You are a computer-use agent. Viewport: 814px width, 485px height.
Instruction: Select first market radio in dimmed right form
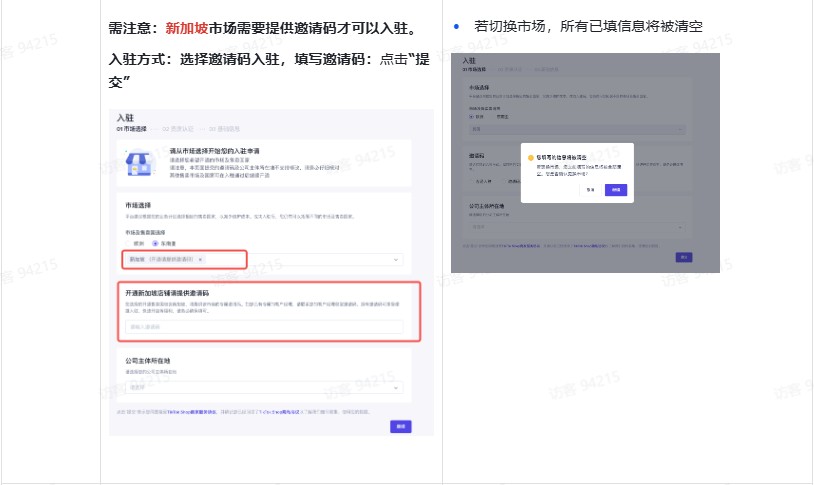click(x=472, y=115)
